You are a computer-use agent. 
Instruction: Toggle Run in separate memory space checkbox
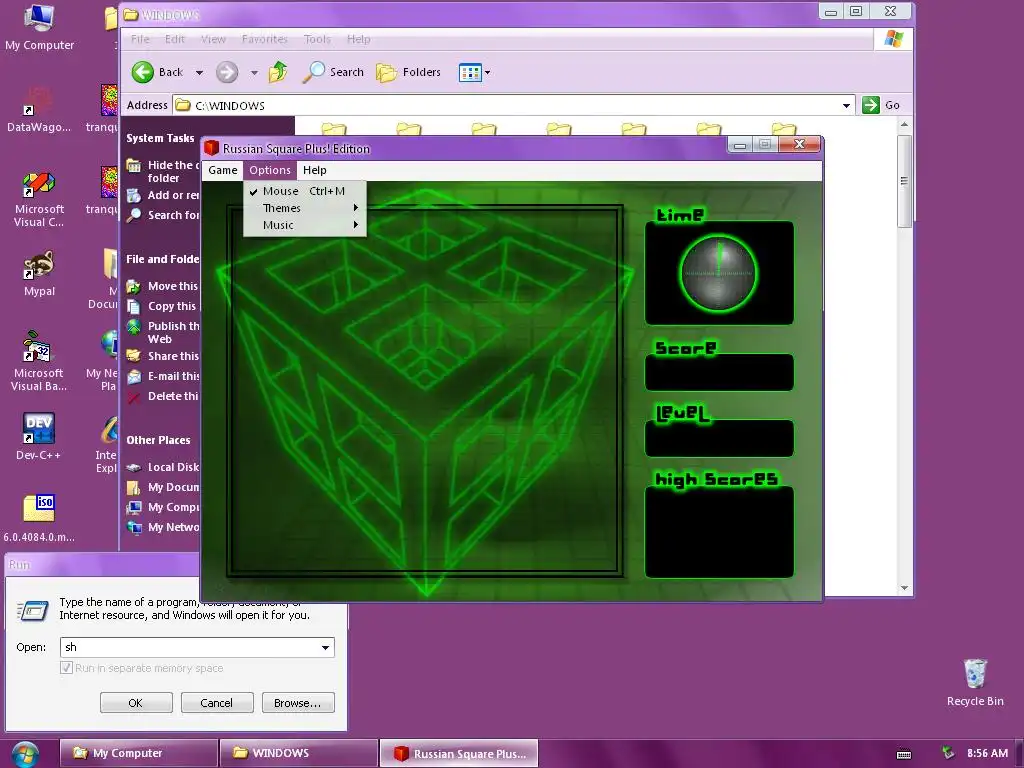(x=66, y=668)
